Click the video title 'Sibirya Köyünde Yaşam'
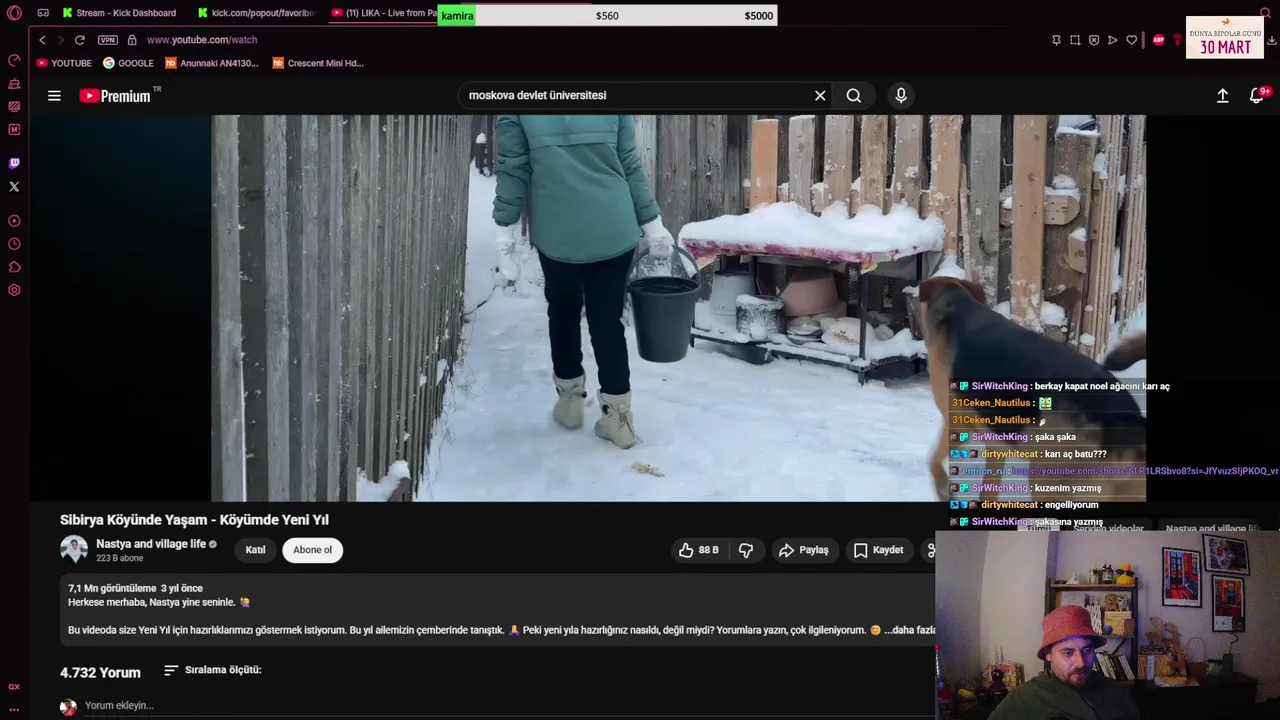 194,520
